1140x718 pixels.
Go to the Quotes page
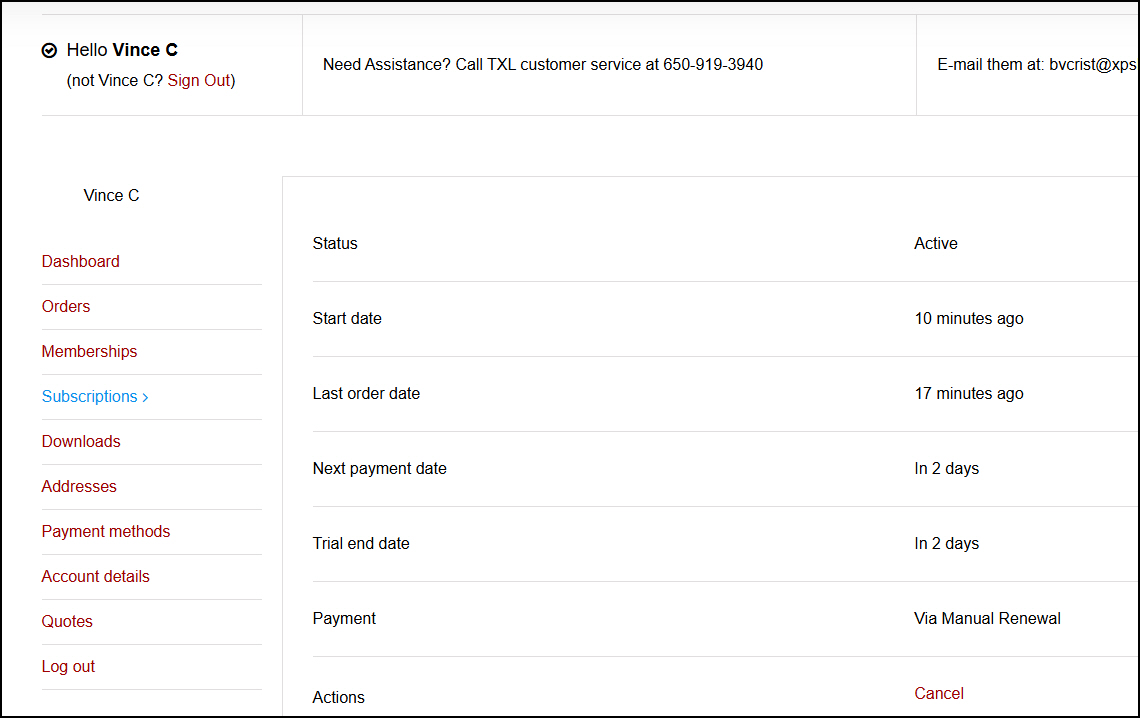pyautogui.click(x=67, y=621)
